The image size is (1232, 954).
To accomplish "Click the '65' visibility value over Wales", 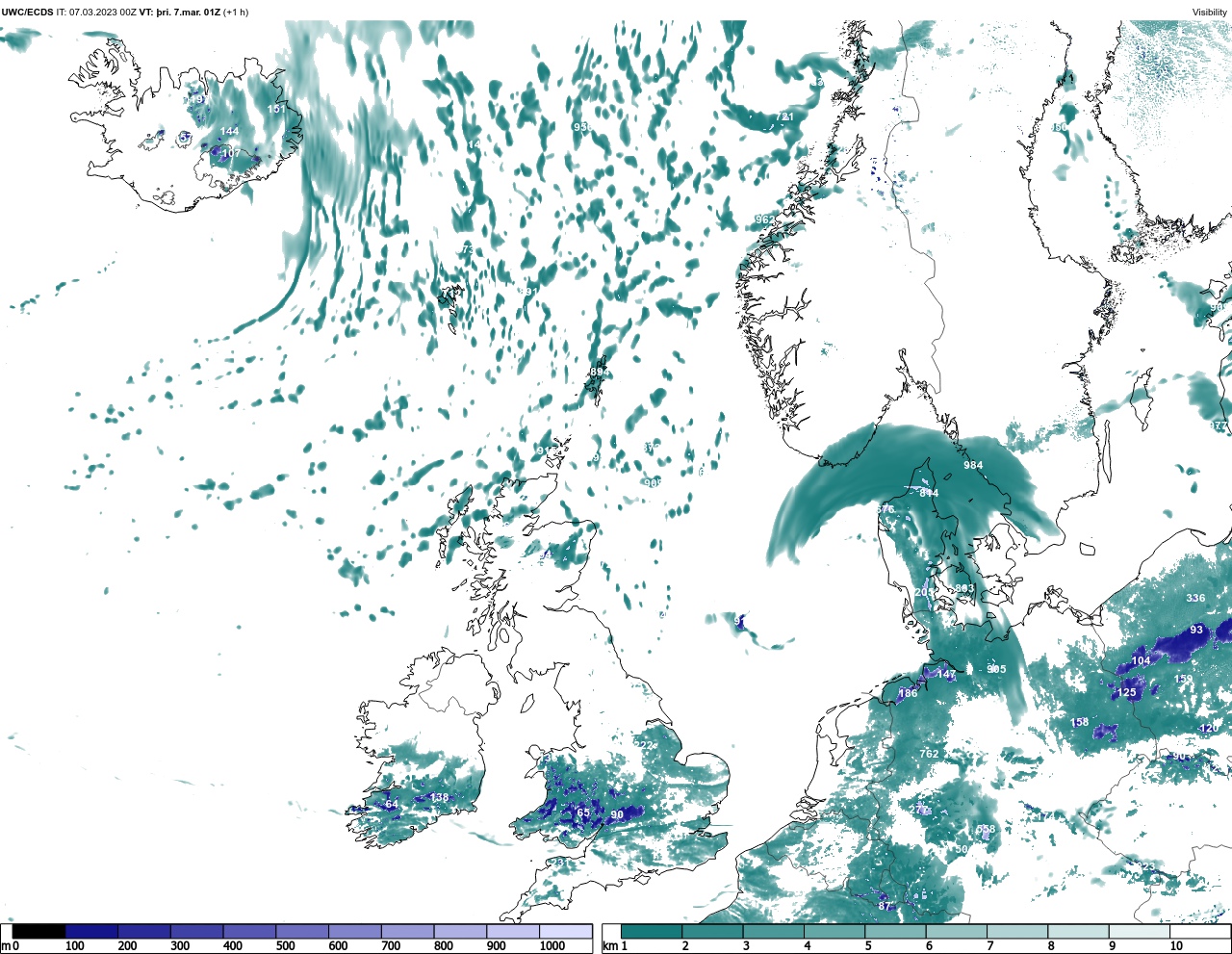I will [x=583, y=812].
